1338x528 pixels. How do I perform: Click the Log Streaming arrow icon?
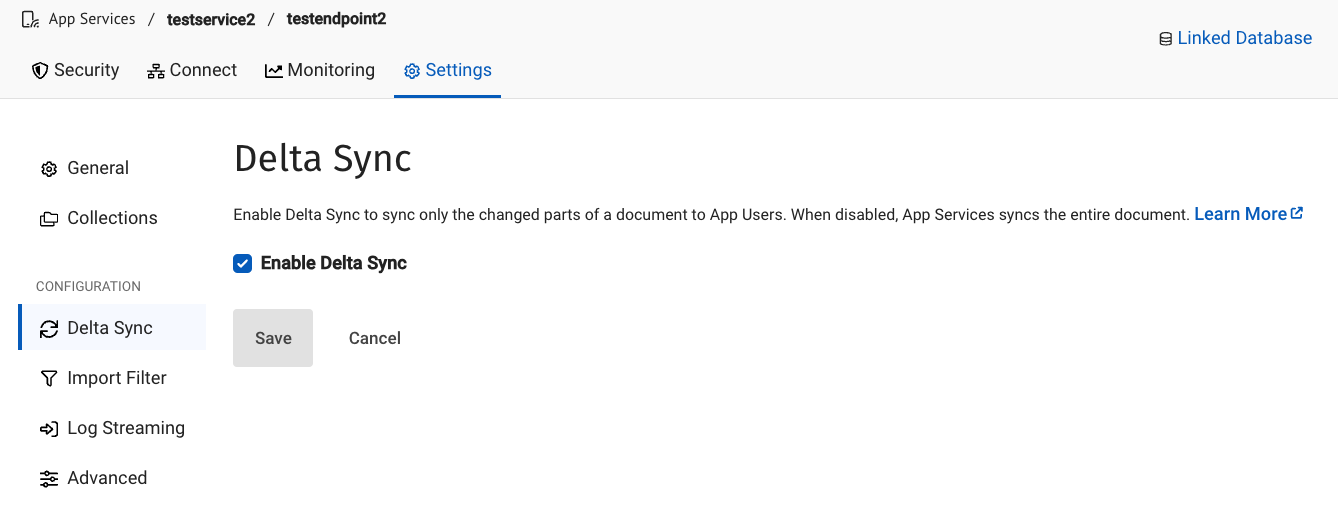(x=49, y=429)
